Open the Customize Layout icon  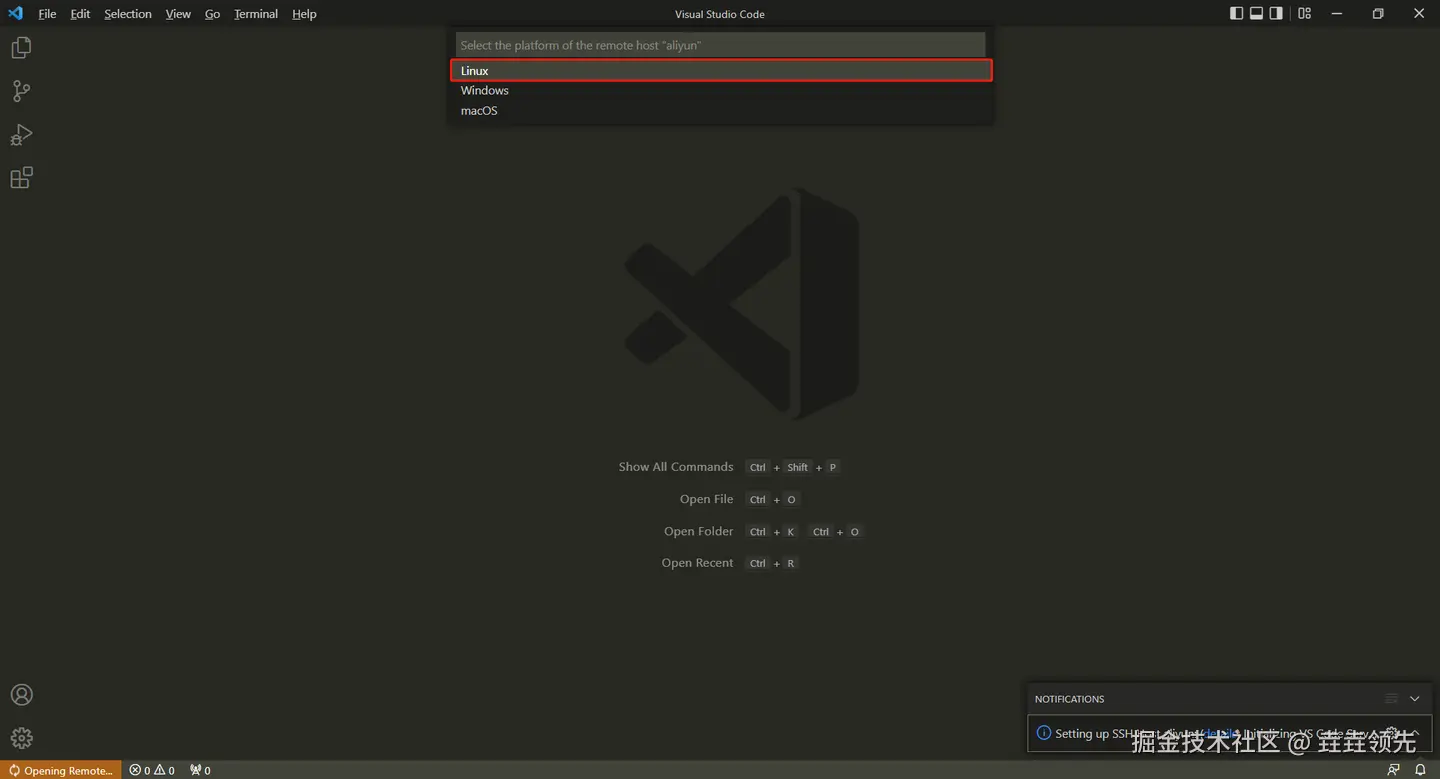tap(1304, 14)
